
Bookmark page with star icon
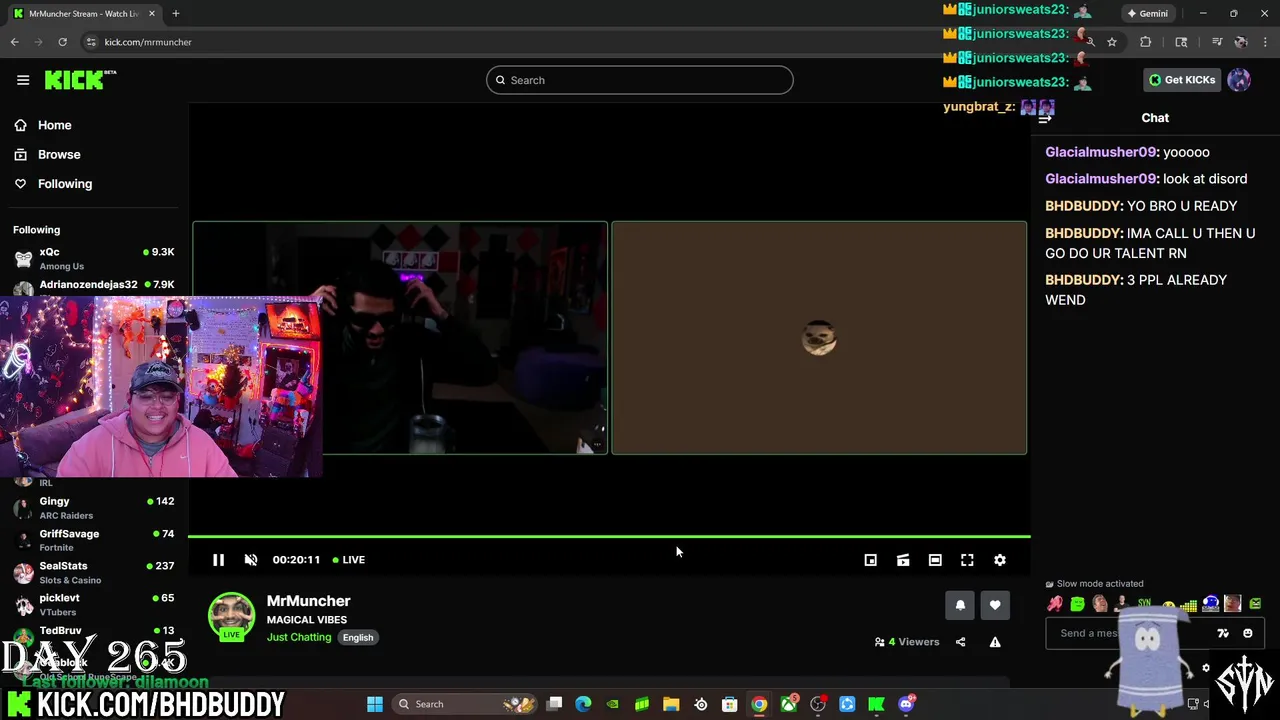click(1111, 42)
